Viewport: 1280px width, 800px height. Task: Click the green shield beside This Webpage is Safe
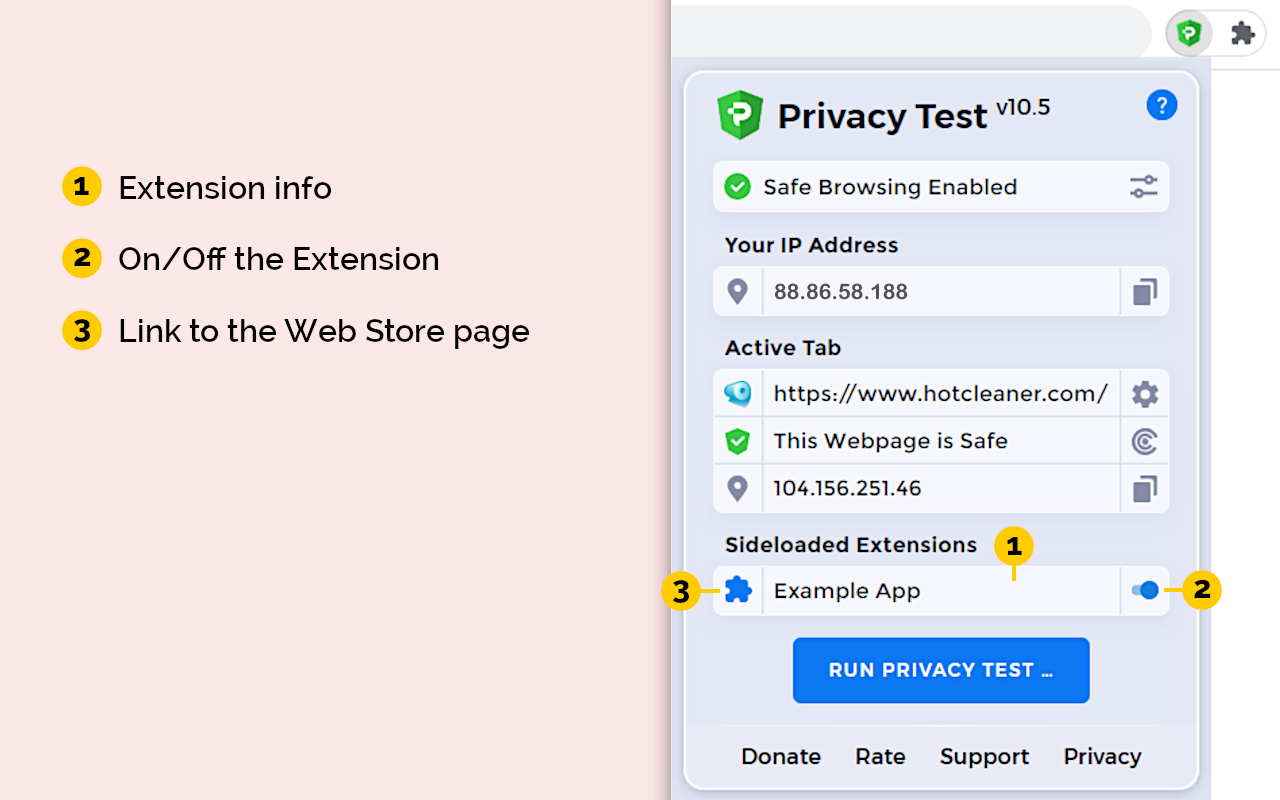[737, 441]
